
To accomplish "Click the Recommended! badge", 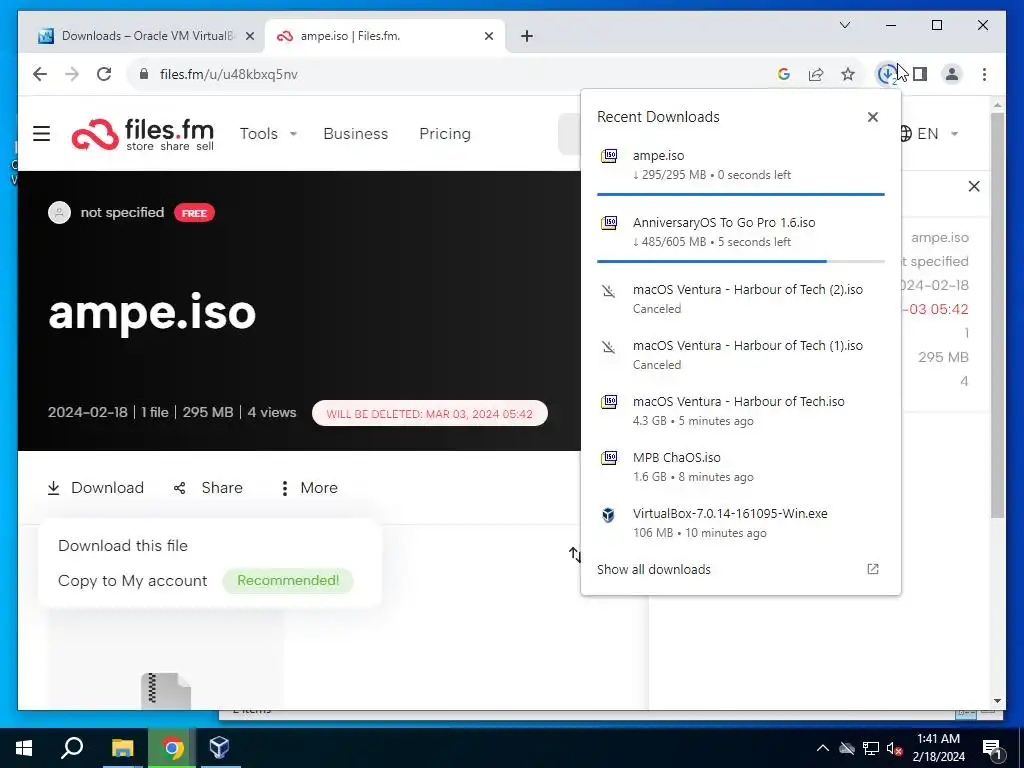I will (x=288, y=581).
